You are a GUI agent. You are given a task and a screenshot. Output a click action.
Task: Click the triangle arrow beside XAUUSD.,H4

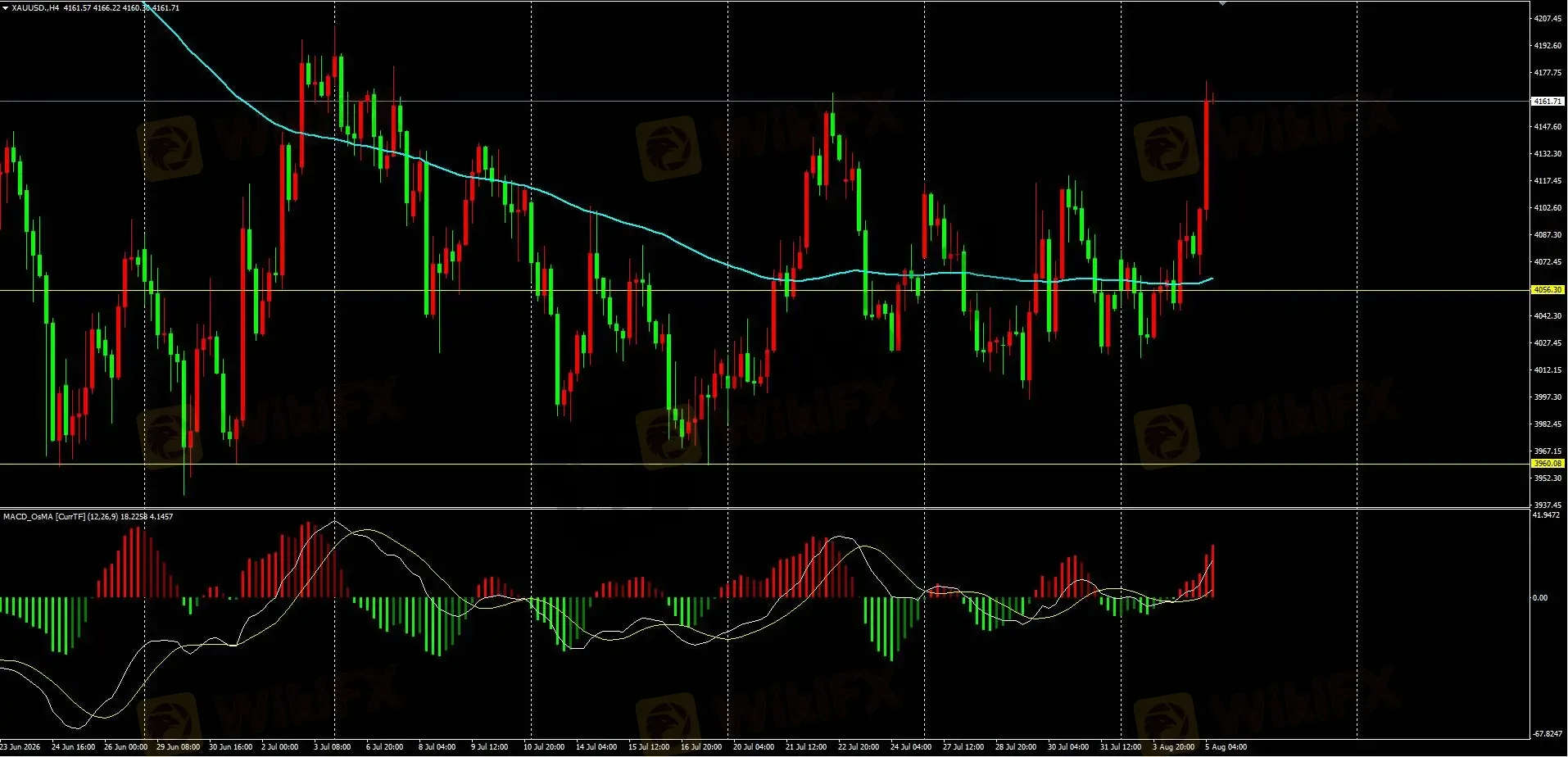5,7
